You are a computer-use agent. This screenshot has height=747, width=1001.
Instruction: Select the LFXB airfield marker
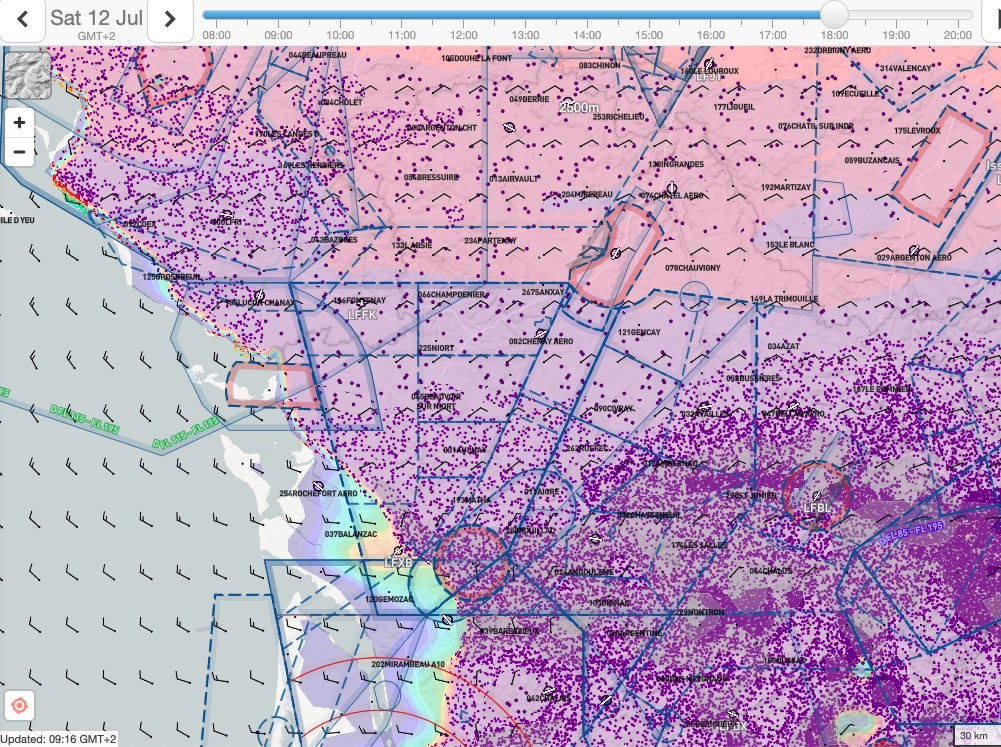pyautogui.click(x=398, y=551)
